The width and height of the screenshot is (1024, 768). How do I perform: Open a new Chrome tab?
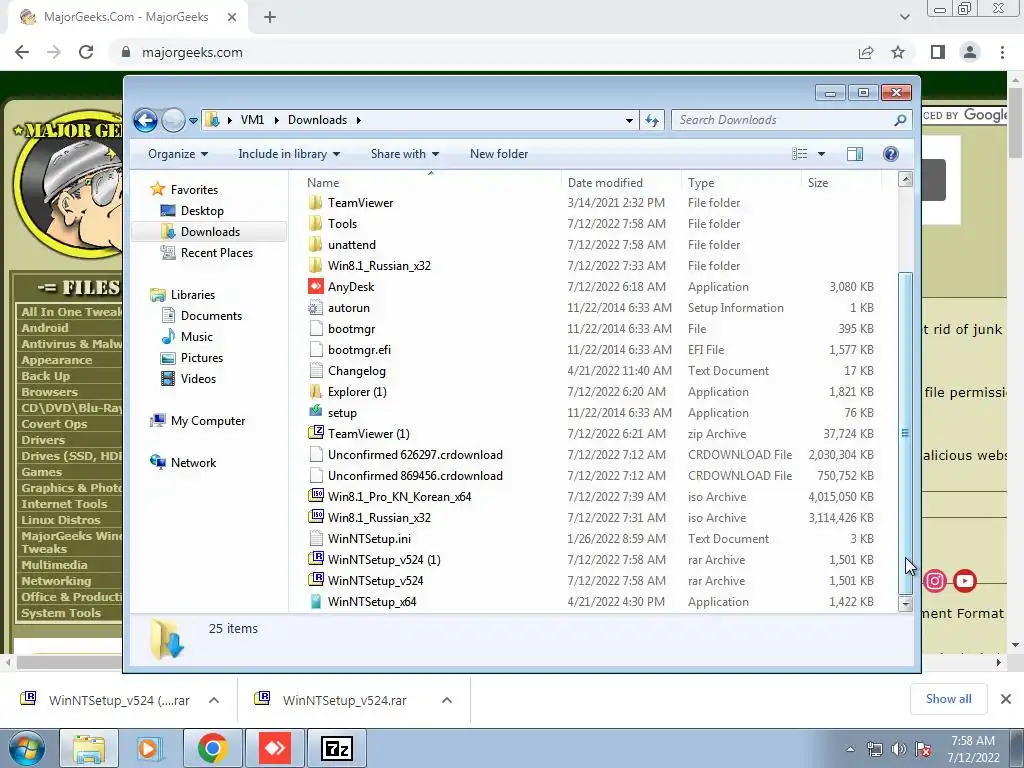[x=270, y=18]
